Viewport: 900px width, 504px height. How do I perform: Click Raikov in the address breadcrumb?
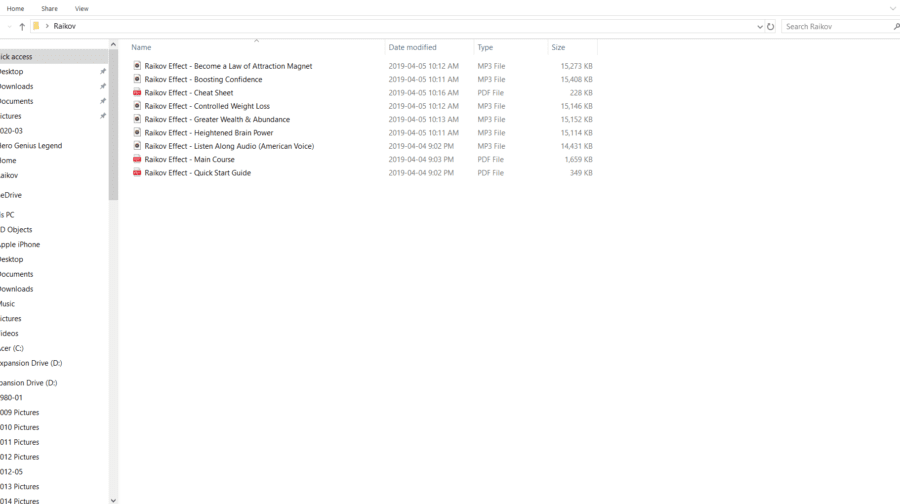coord(64,26)
